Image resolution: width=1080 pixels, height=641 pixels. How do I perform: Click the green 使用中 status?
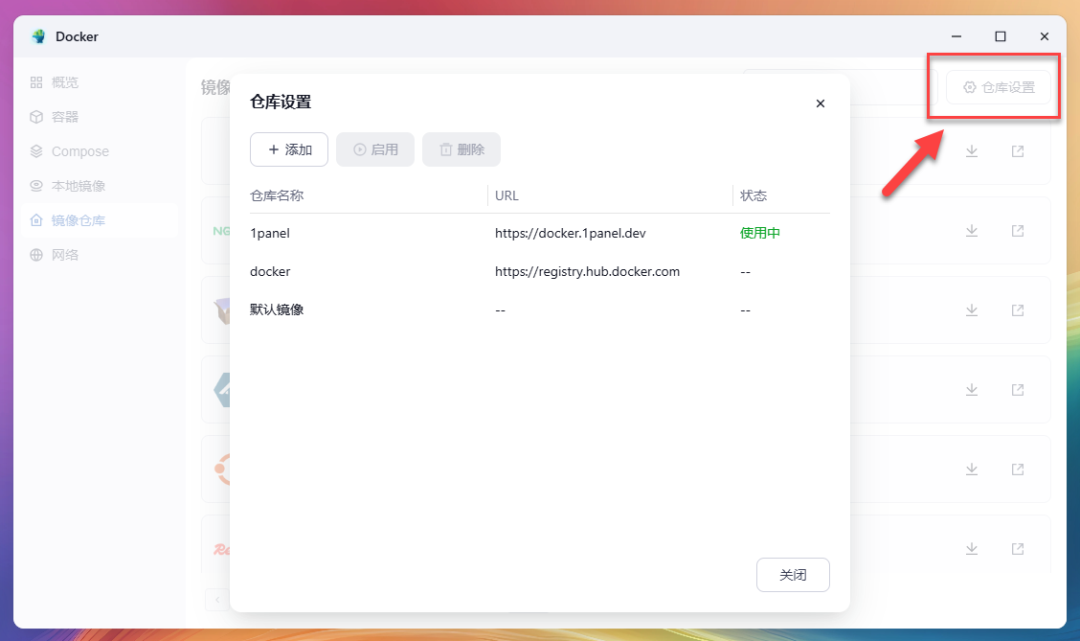[760, 233]
